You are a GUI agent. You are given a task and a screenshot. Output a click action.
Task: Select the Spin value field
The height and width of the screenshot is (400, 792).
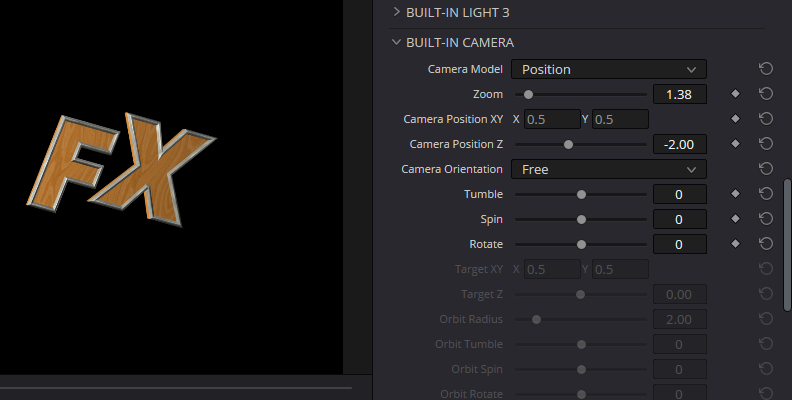[x=679, y=219]
